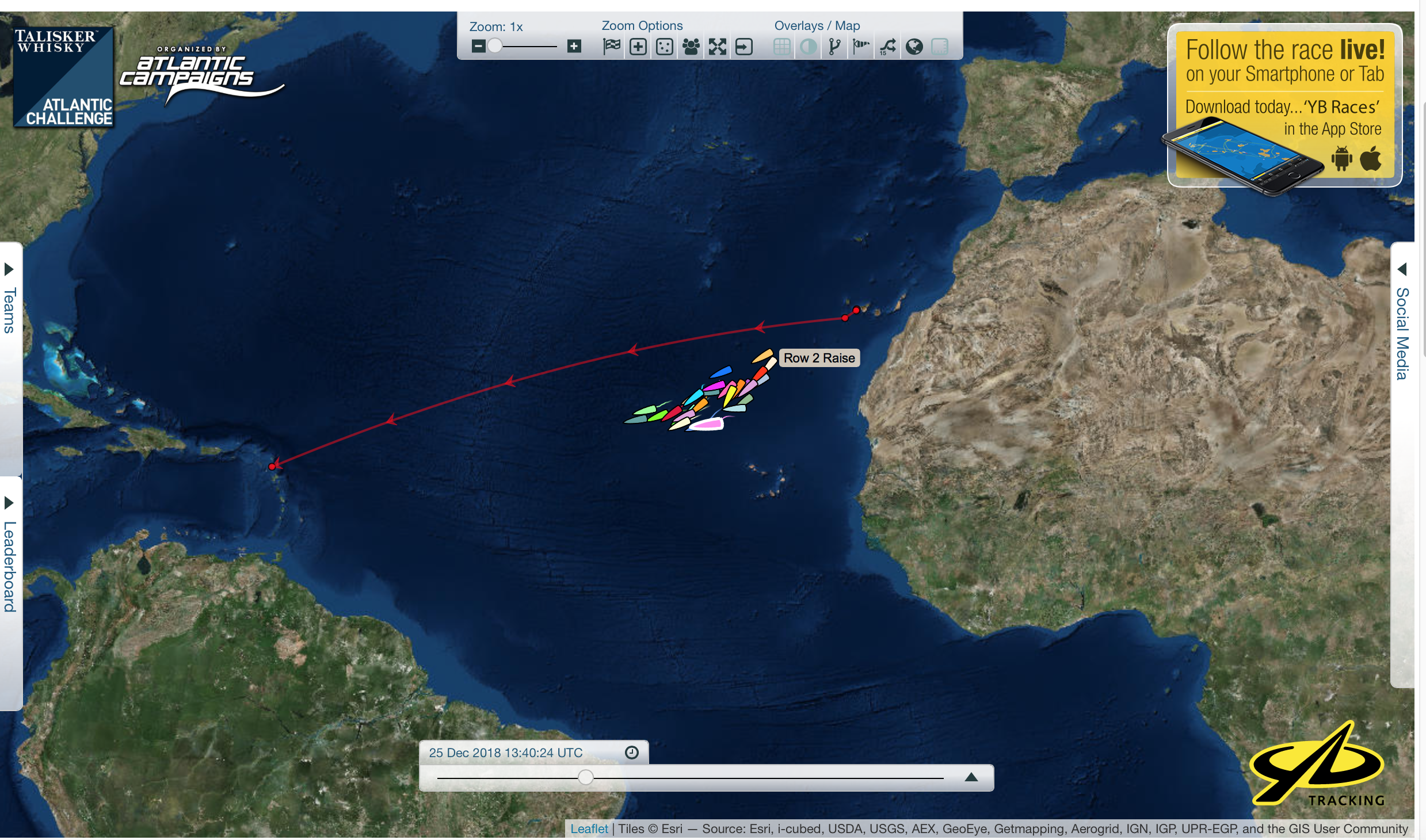The width and height of the screenshot is (1426, 840).
Task: Click the windsock wind overlay icon
Action: 861,47
